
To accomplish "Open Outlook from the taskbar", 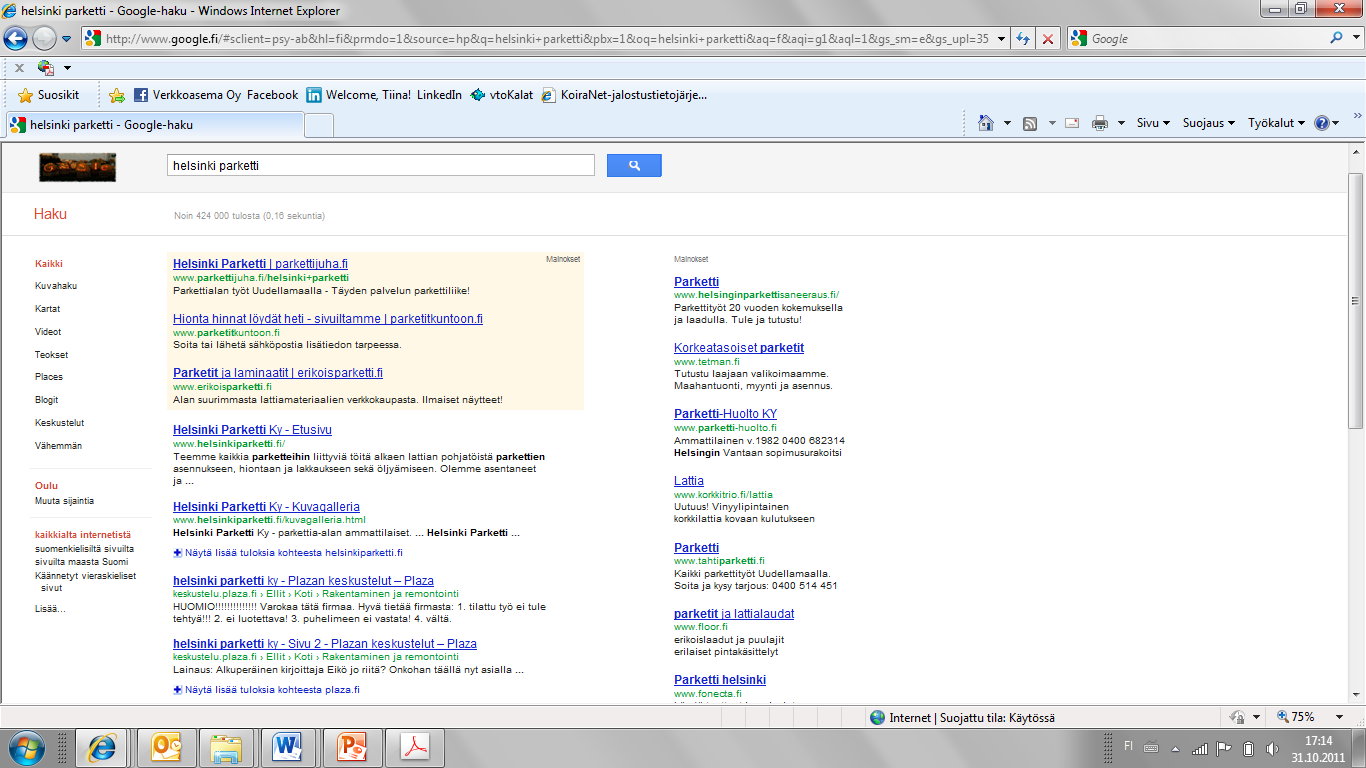I will [x=165, y=748].
